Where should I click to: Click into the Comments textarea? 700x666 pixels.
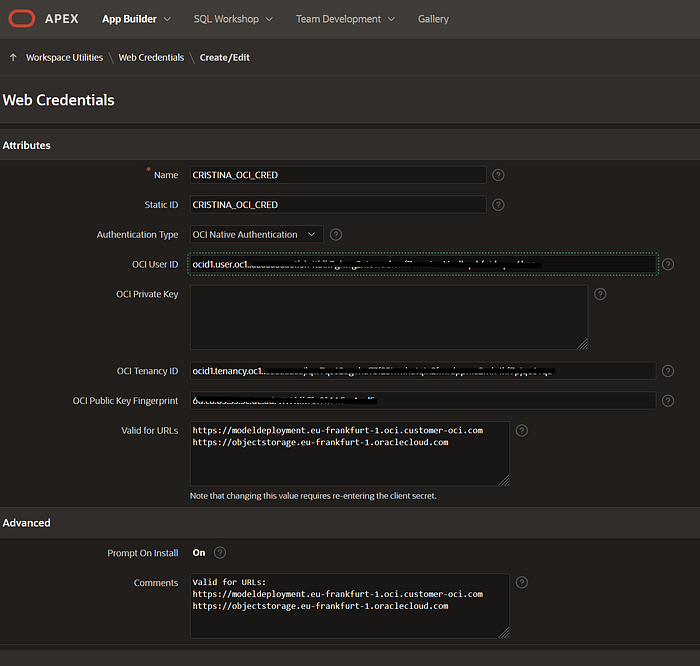pos(350,606)
